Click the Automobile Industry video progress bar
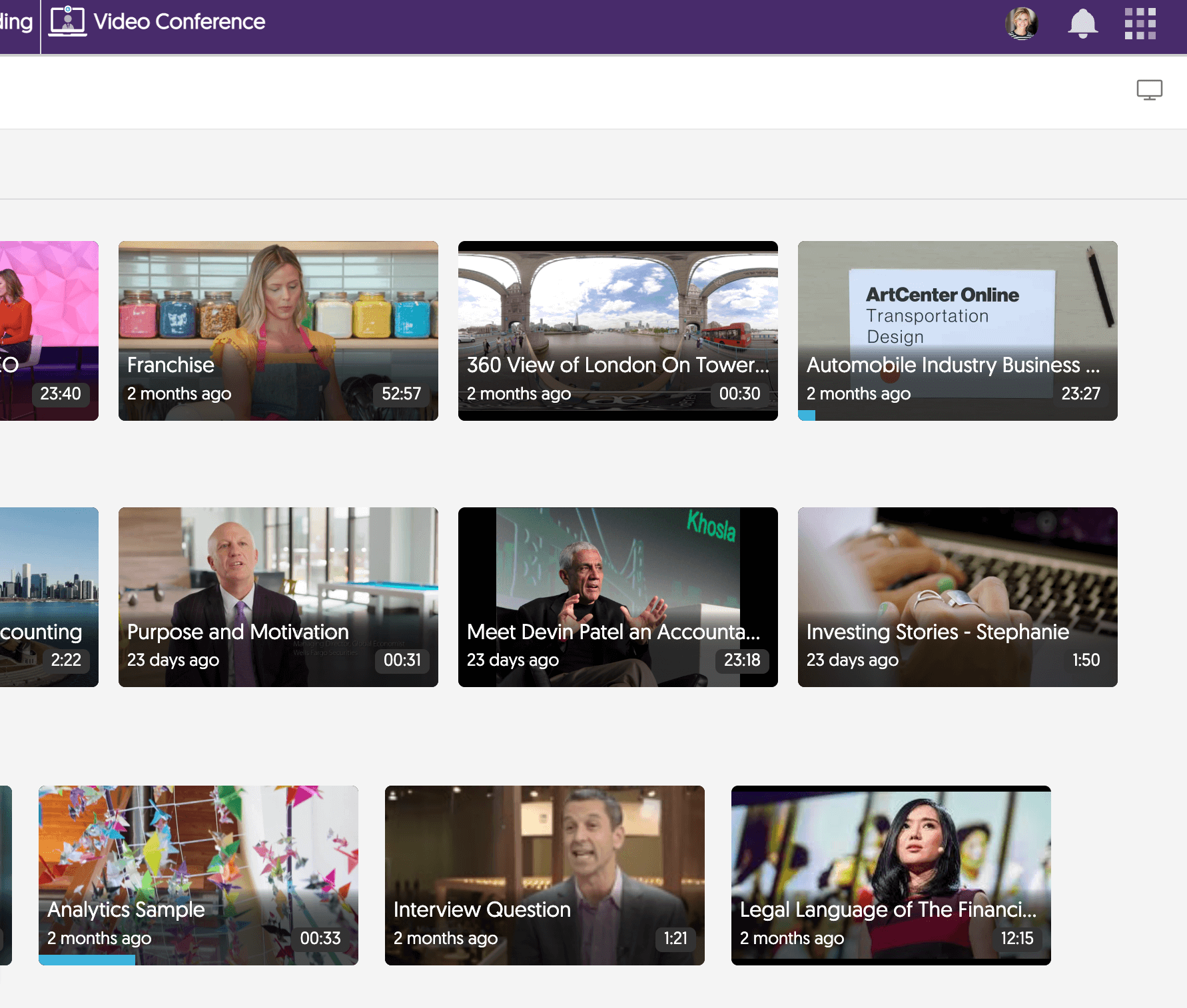The width and height of the screenshot is (1187, 1008). [x=807, y=415]
